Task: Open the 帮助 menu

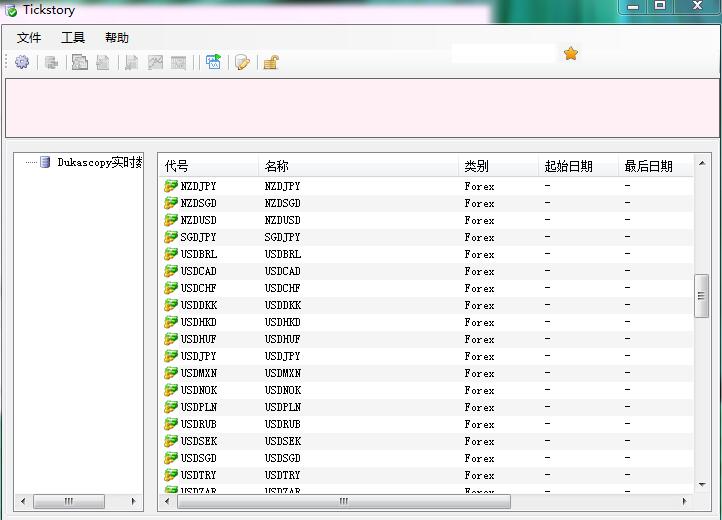Action: click(x=116, y=38)
